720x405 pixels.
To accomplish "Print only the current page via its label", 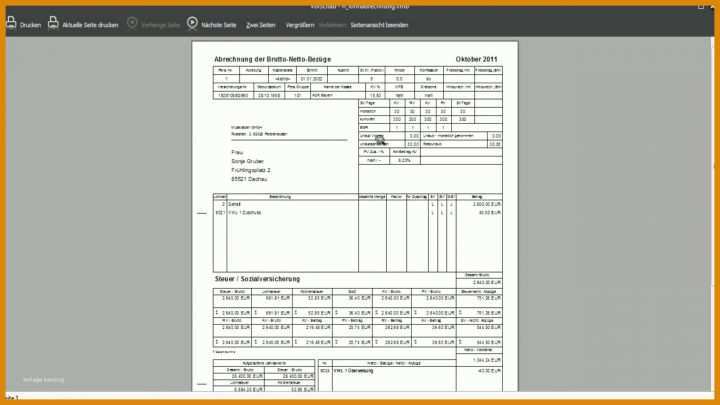I will [x=90, y=25].
